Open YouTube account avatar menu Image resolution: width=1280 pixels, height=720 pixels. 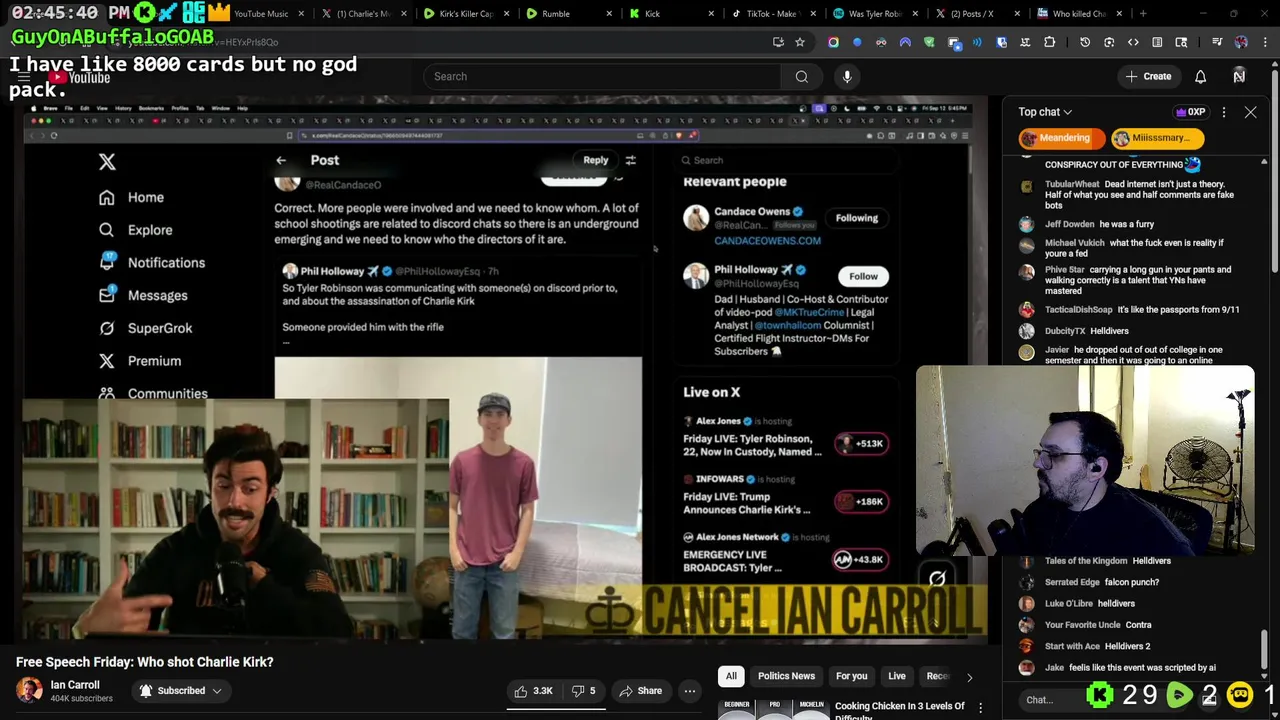tap(1239, 76)
